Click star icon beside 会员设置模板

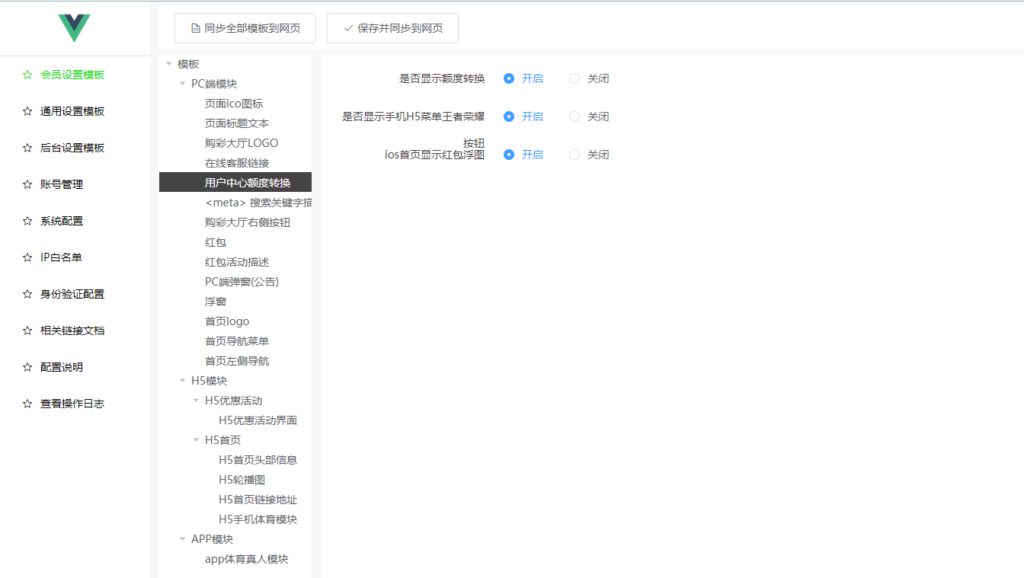27,75
